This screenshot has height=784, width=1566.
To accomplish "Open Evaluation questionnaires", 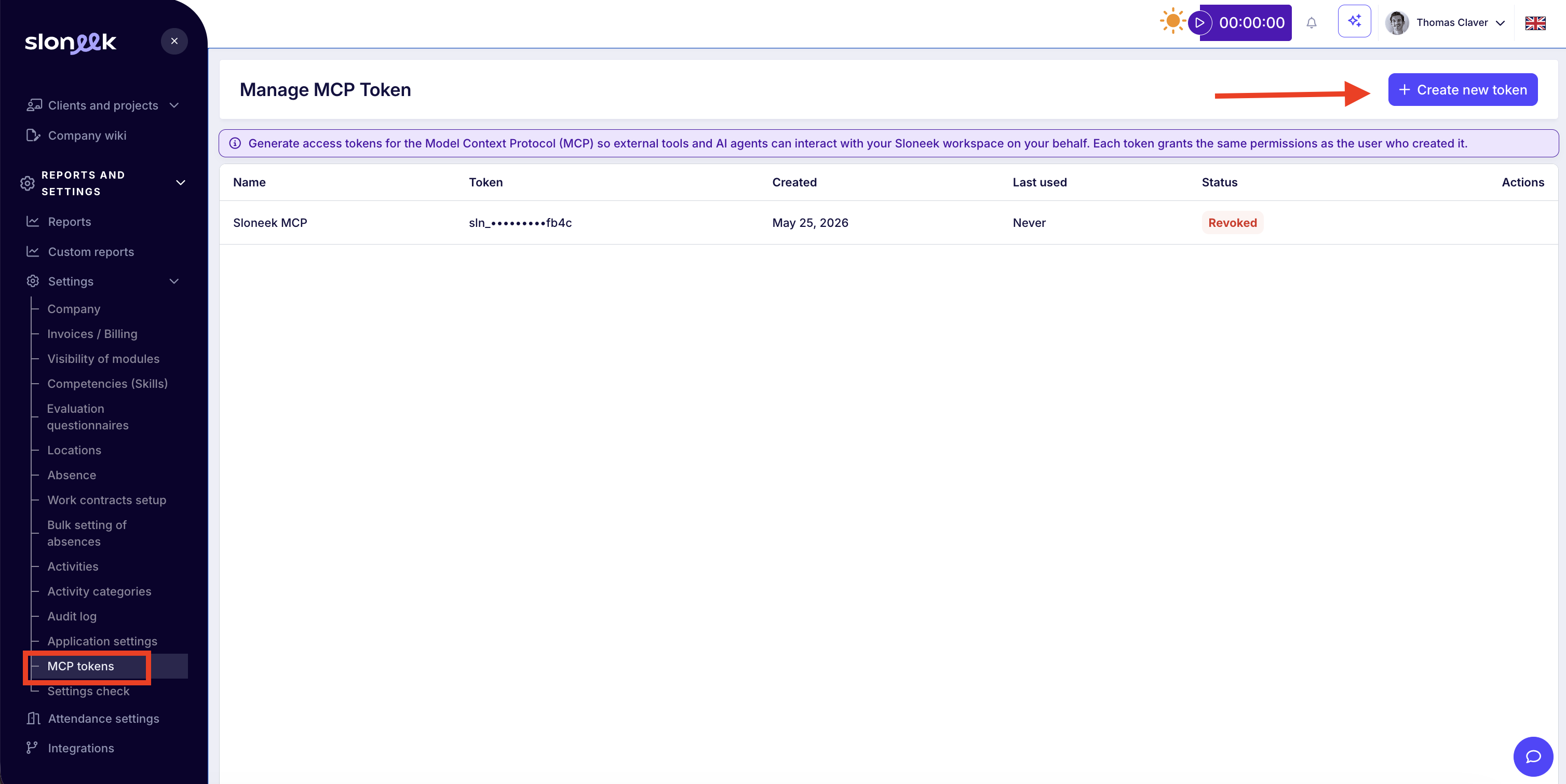I will 88,417.
